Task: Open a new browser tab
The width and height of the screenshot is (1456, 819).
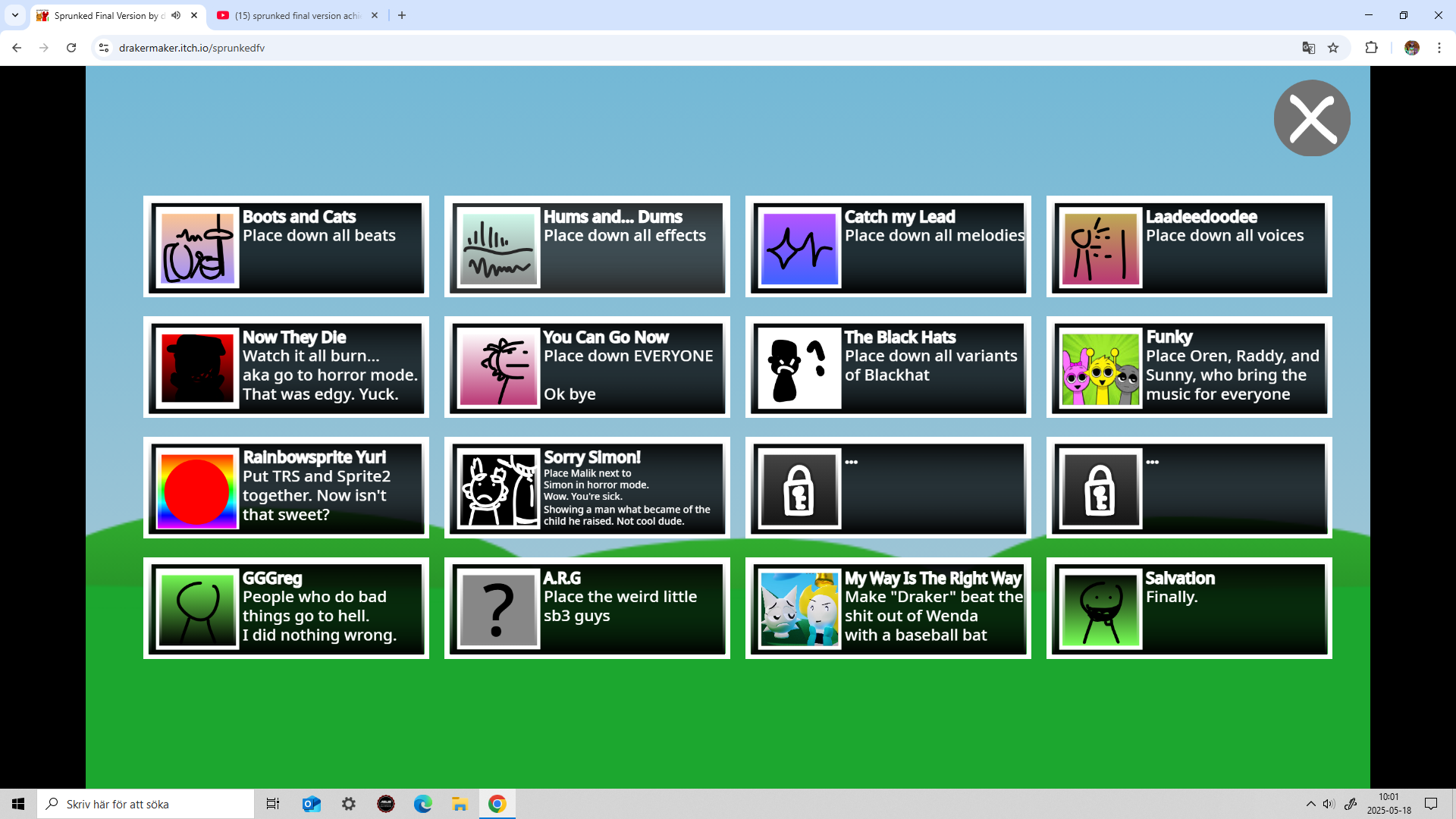Action: (402, 15)
